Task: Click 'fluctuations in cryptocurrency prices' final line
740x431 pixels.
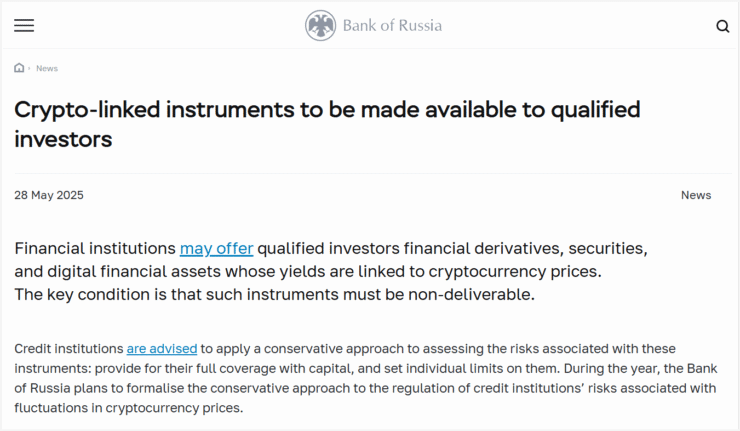Action: [x=128, y=407]
